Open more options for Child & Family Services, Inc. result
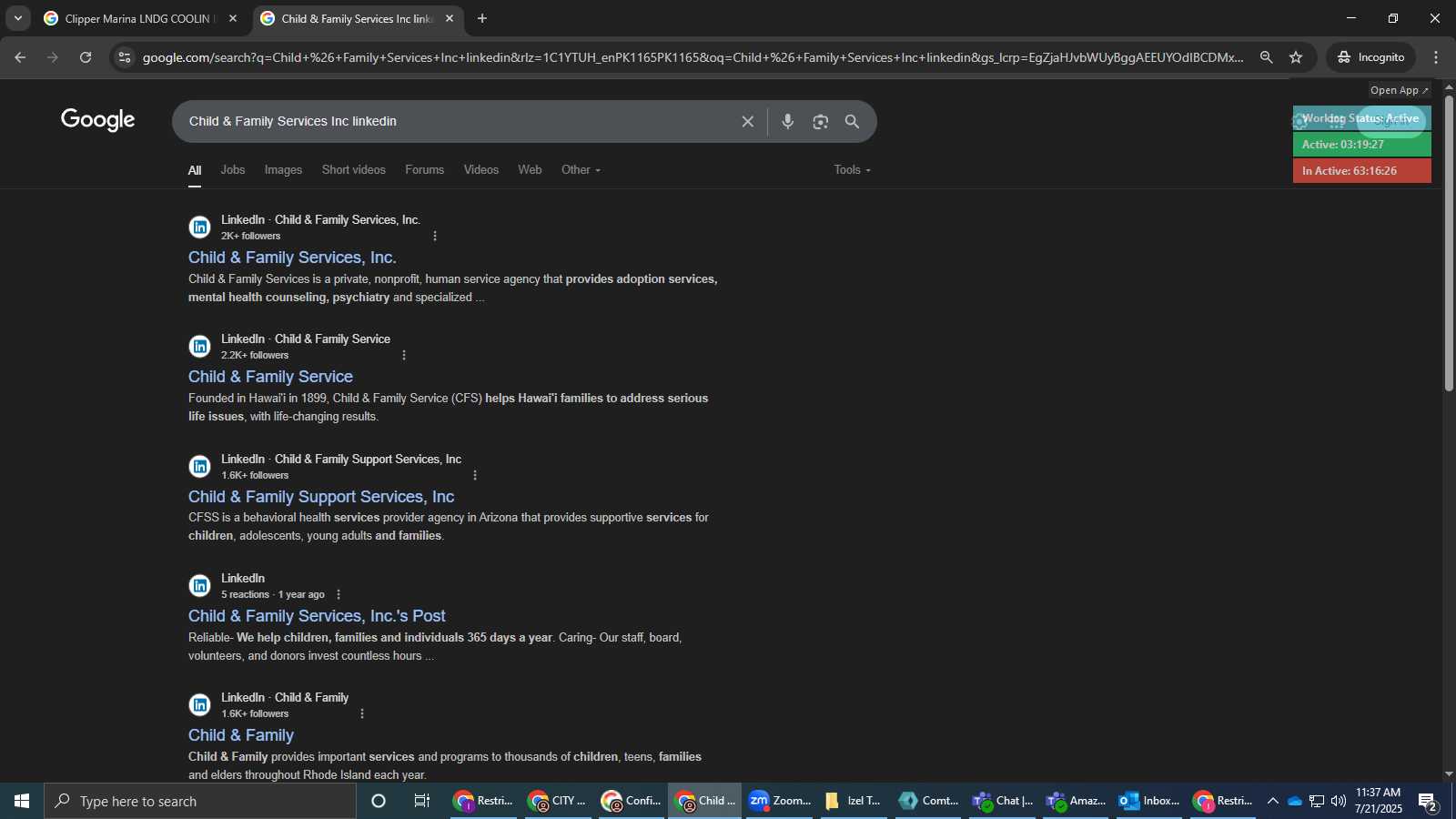The image size is (1456, 819). 435,236
